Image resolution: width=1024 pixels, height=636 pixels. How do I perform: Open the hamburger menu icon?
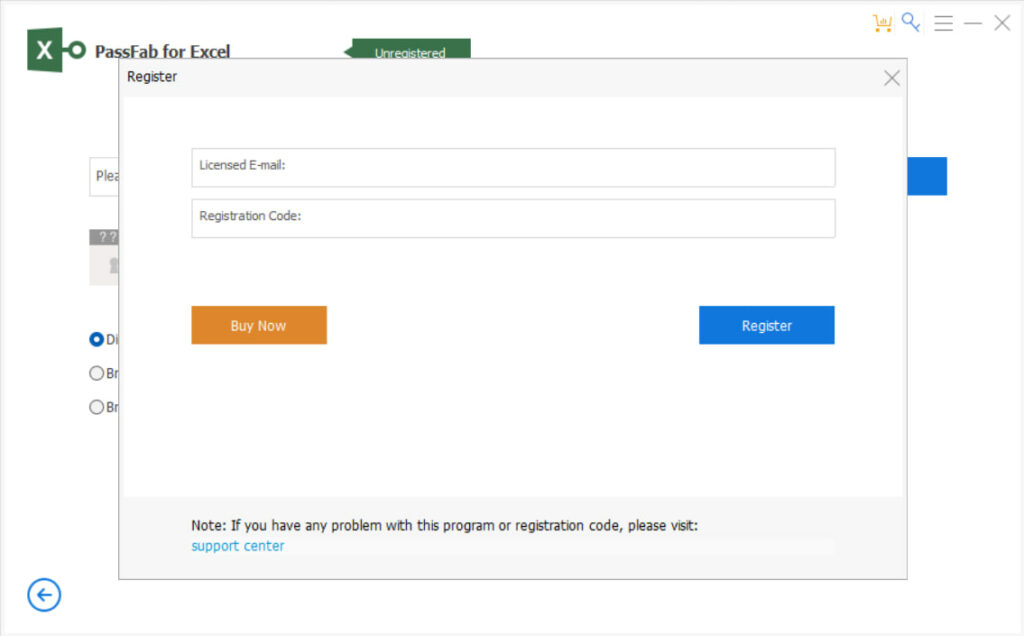tap(943, 23)
